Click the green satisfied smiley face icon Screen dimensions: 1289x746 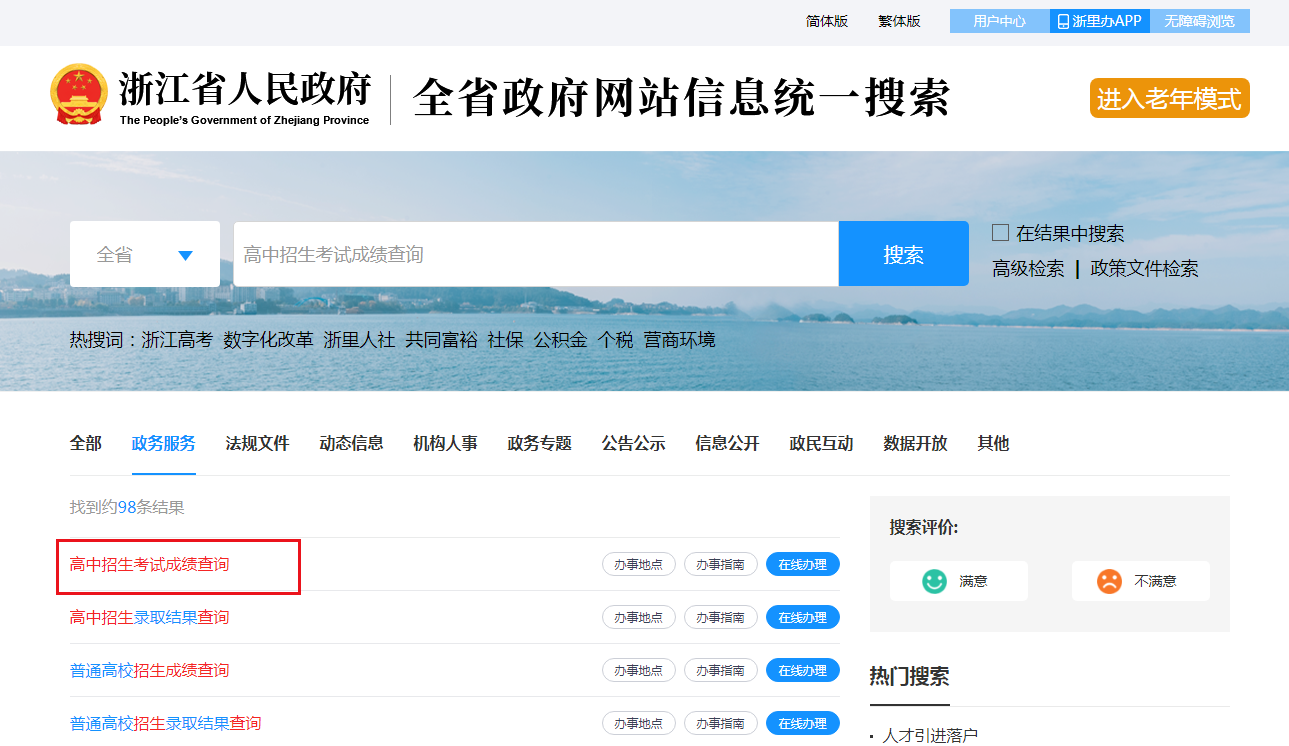934,581
